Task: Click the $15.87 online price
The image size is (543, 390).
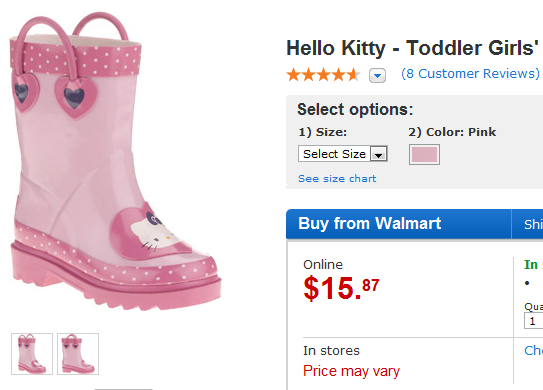Action: [341, 288]
